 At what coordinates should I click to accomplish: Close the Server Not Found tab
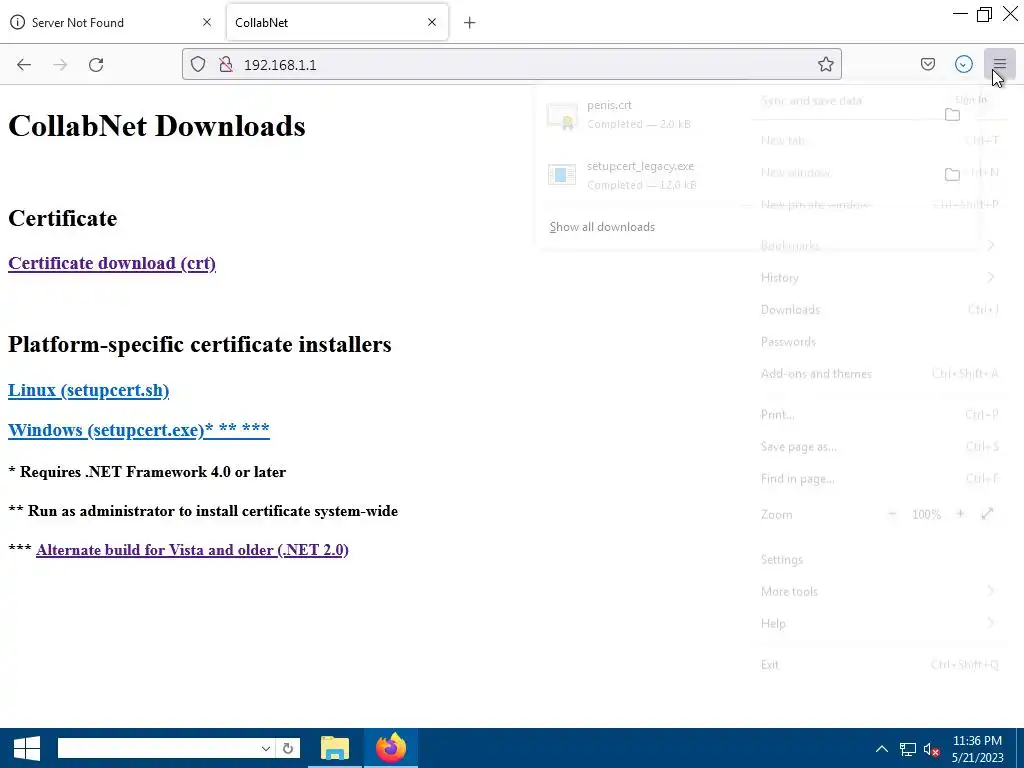click(207, 22)
